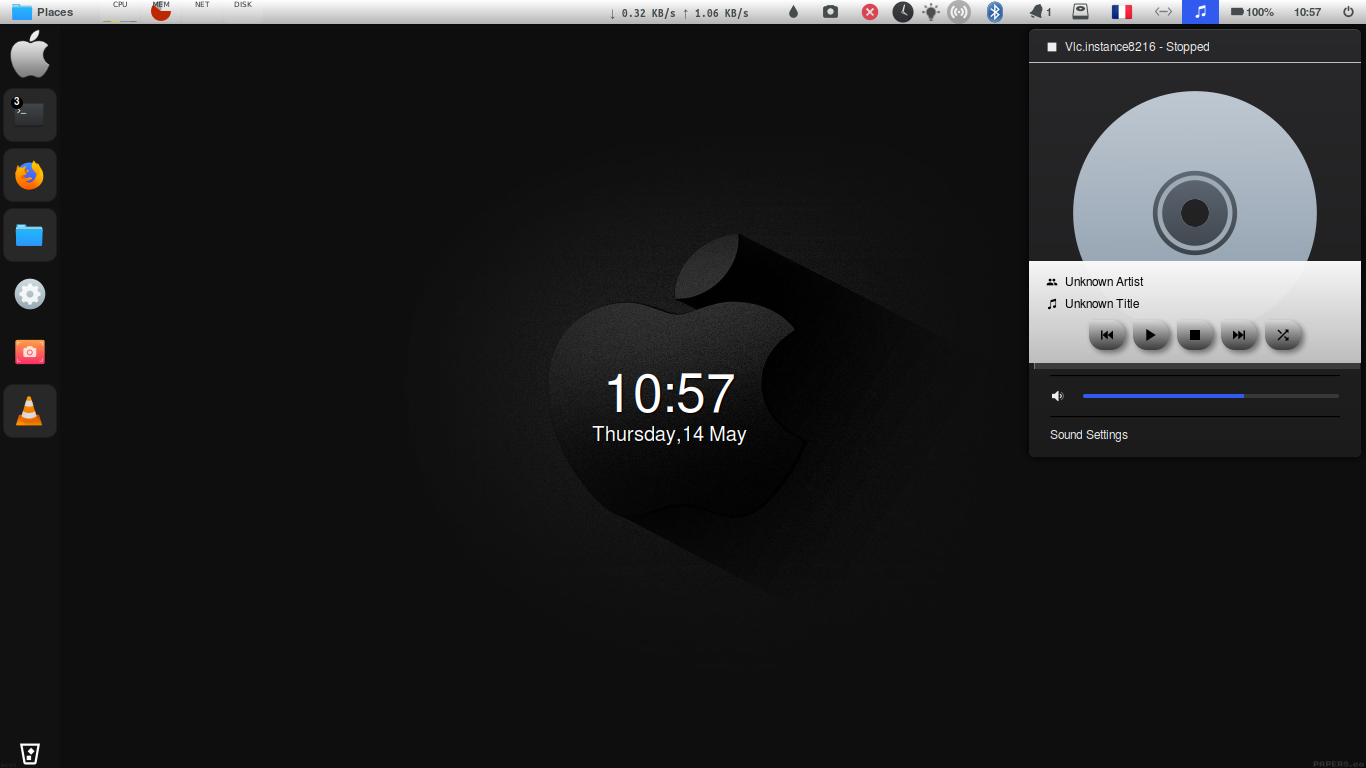Click the 10:57 desktop clock widget
1366x768 pixels.
pyautogui.click(x=670, y=393)
